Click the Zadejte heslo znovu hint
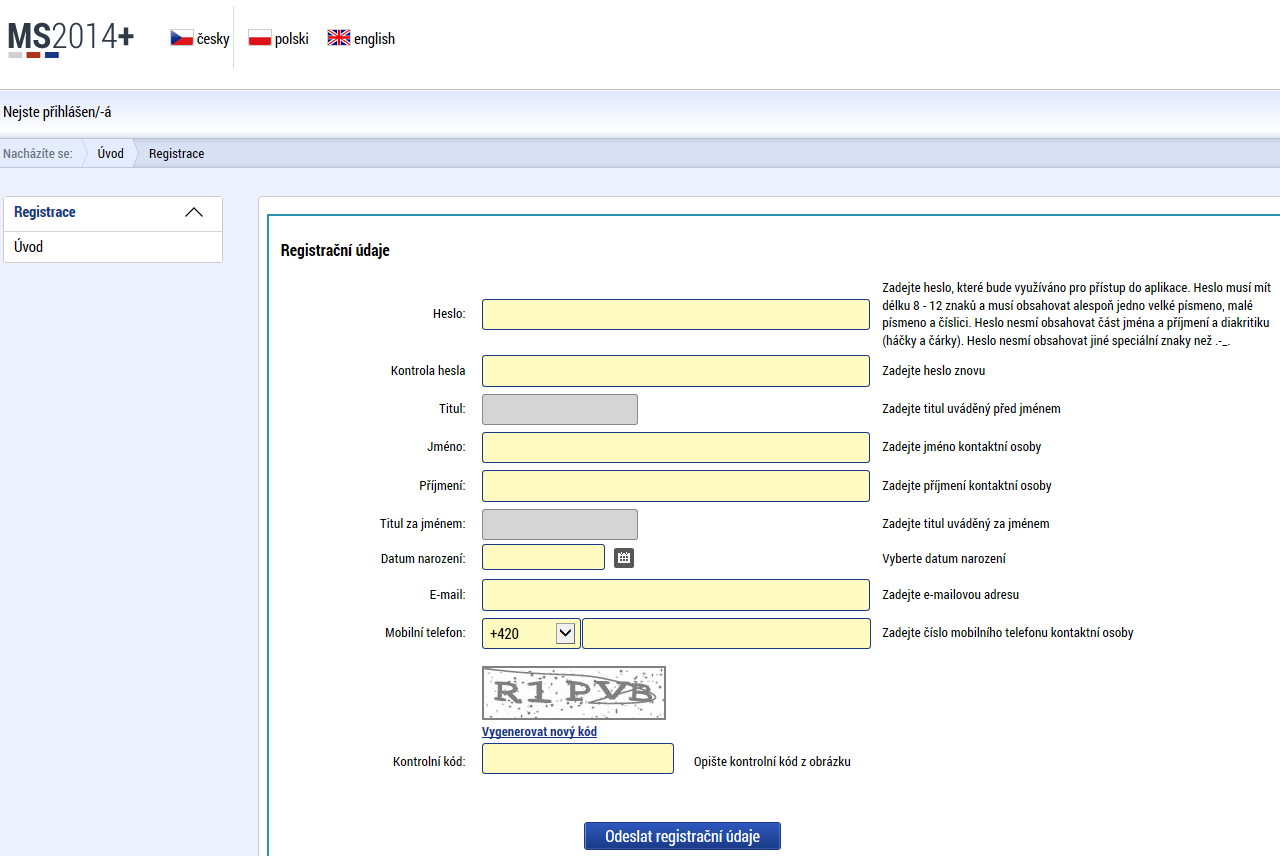Viewport: 1280px width, 856px height. [x=934, y=371]
